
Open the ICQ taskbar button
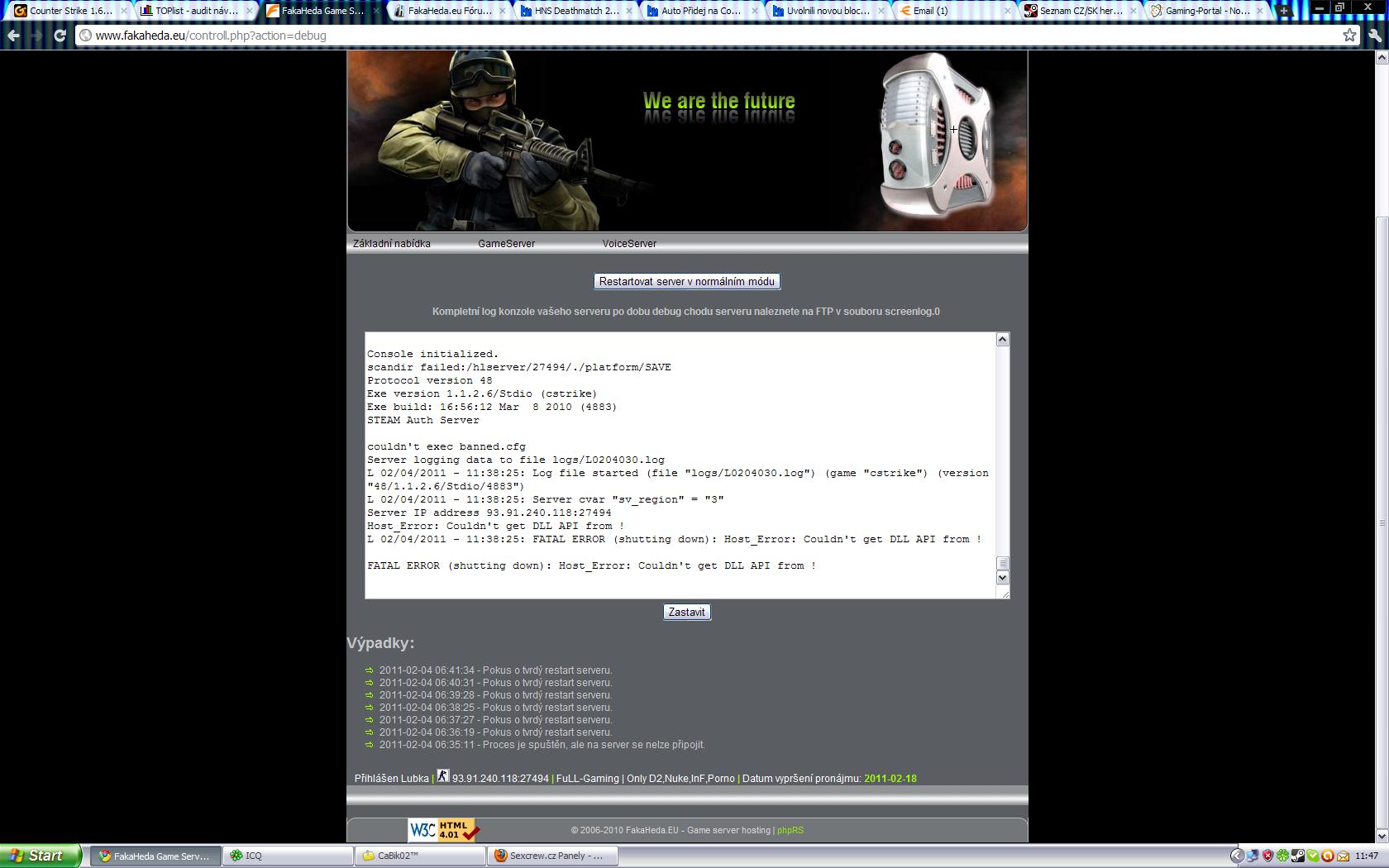point(289,856)
